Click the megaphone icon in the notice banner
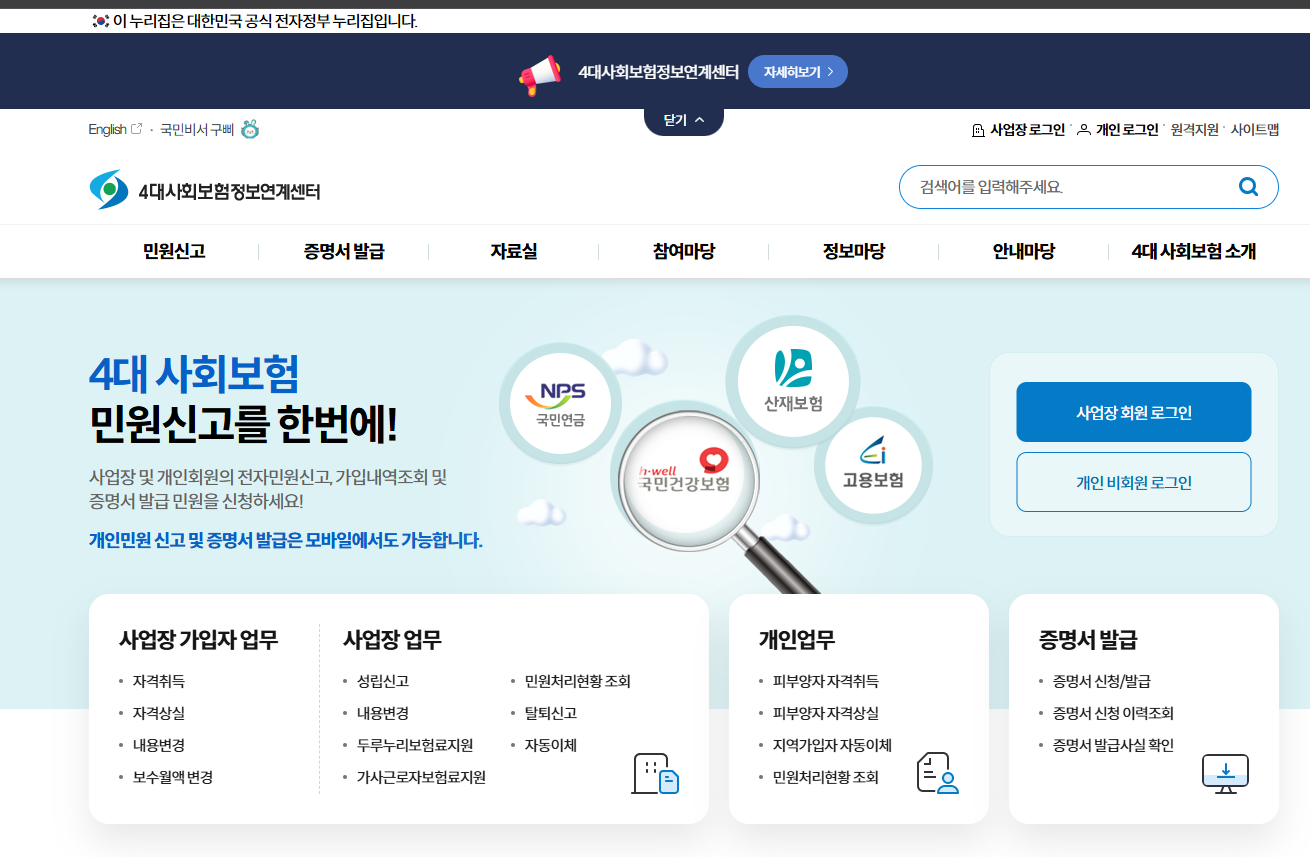The width and height of the screenshot is (1310, 857). (x=539, y=70)
